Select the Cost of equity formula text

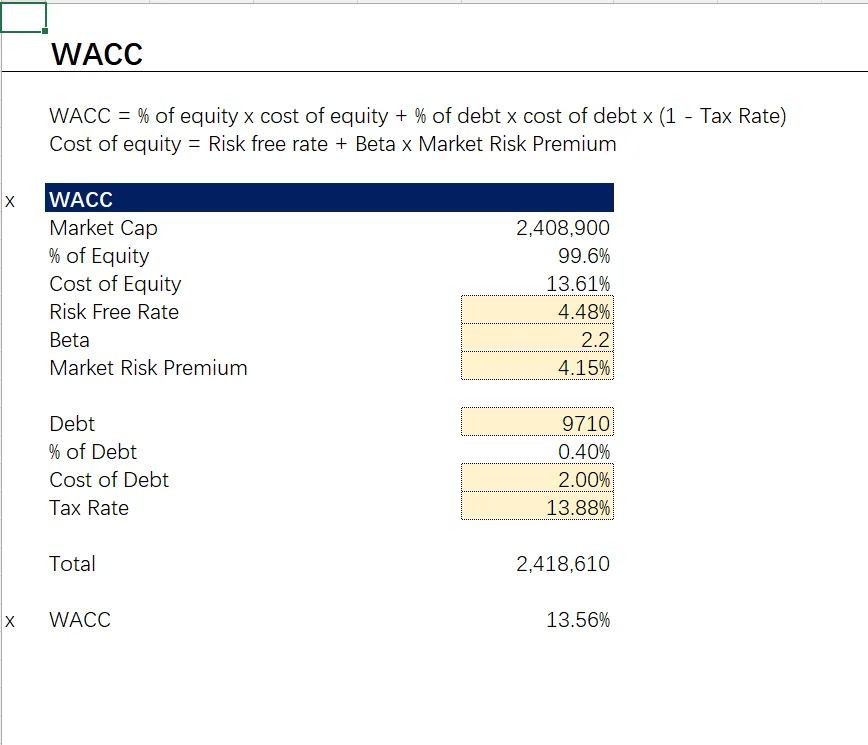point(333,144)
